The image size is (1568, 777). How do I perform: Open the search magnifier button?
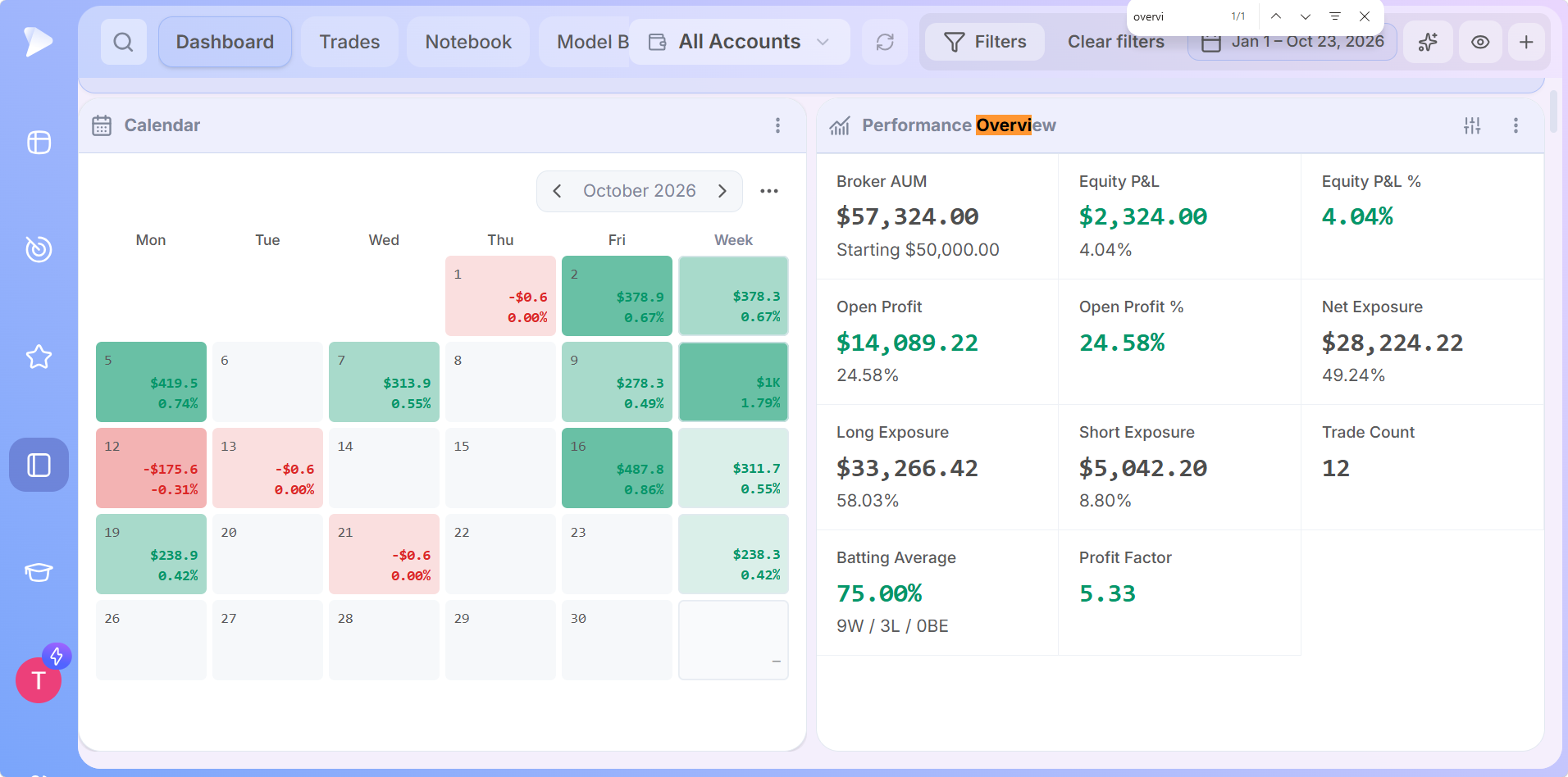click(x=124, y=42)
